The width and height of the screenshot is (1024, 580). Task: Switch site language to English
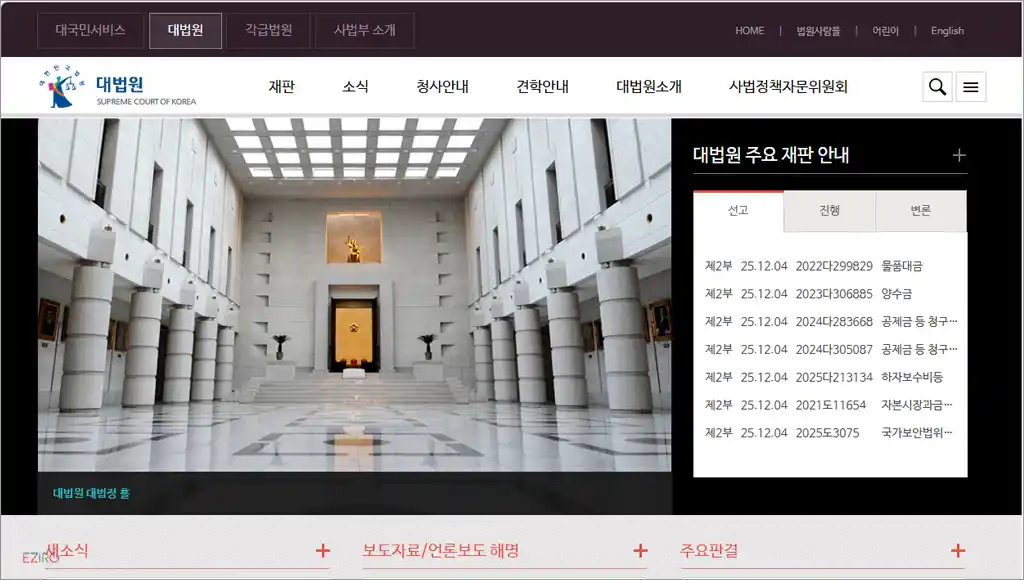click(x=947, y=31)
